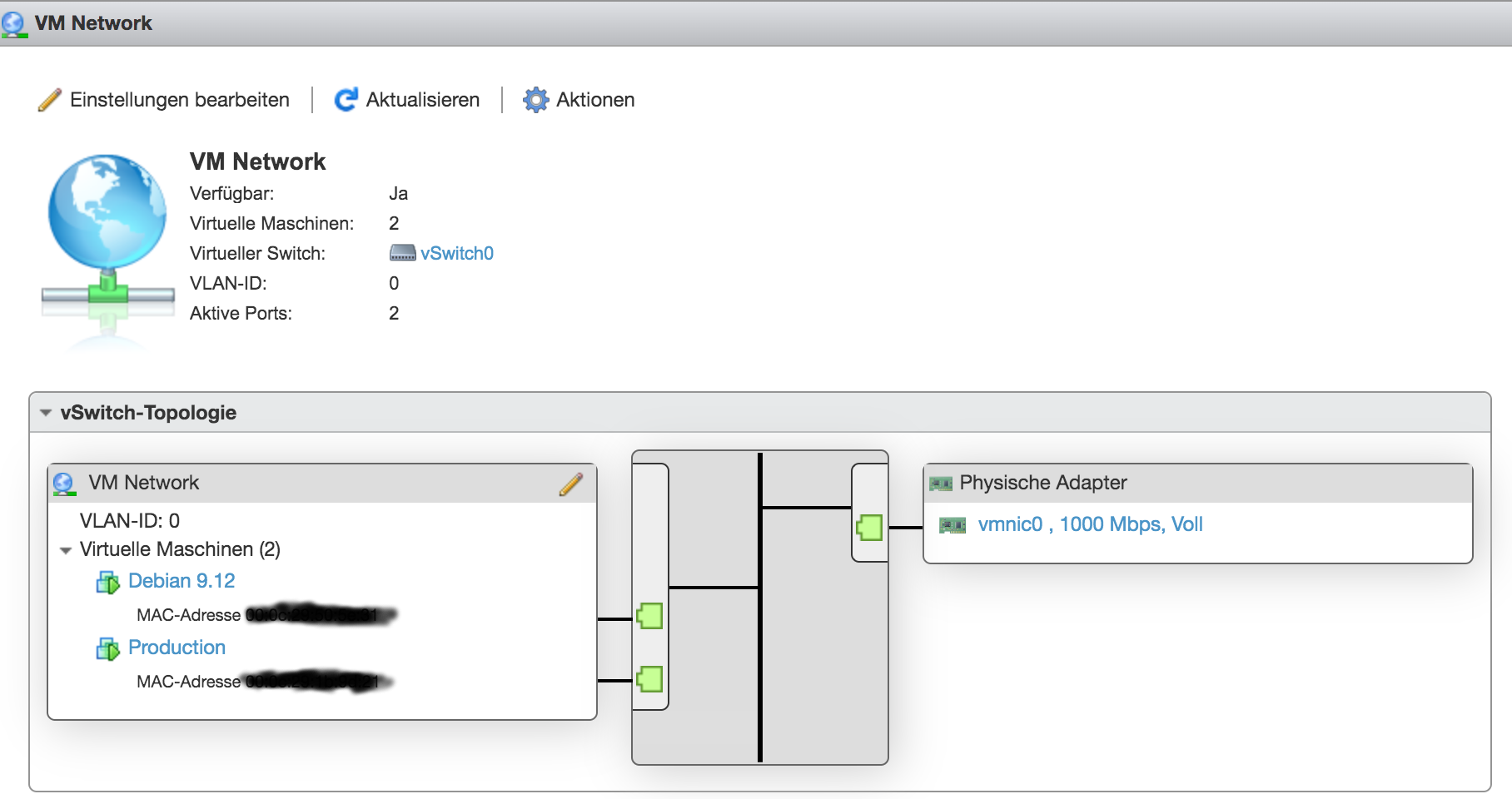Click the Debian 9.12 virtual machine icon
This screenshot has width=1512, height=799.
coord(108,582)
